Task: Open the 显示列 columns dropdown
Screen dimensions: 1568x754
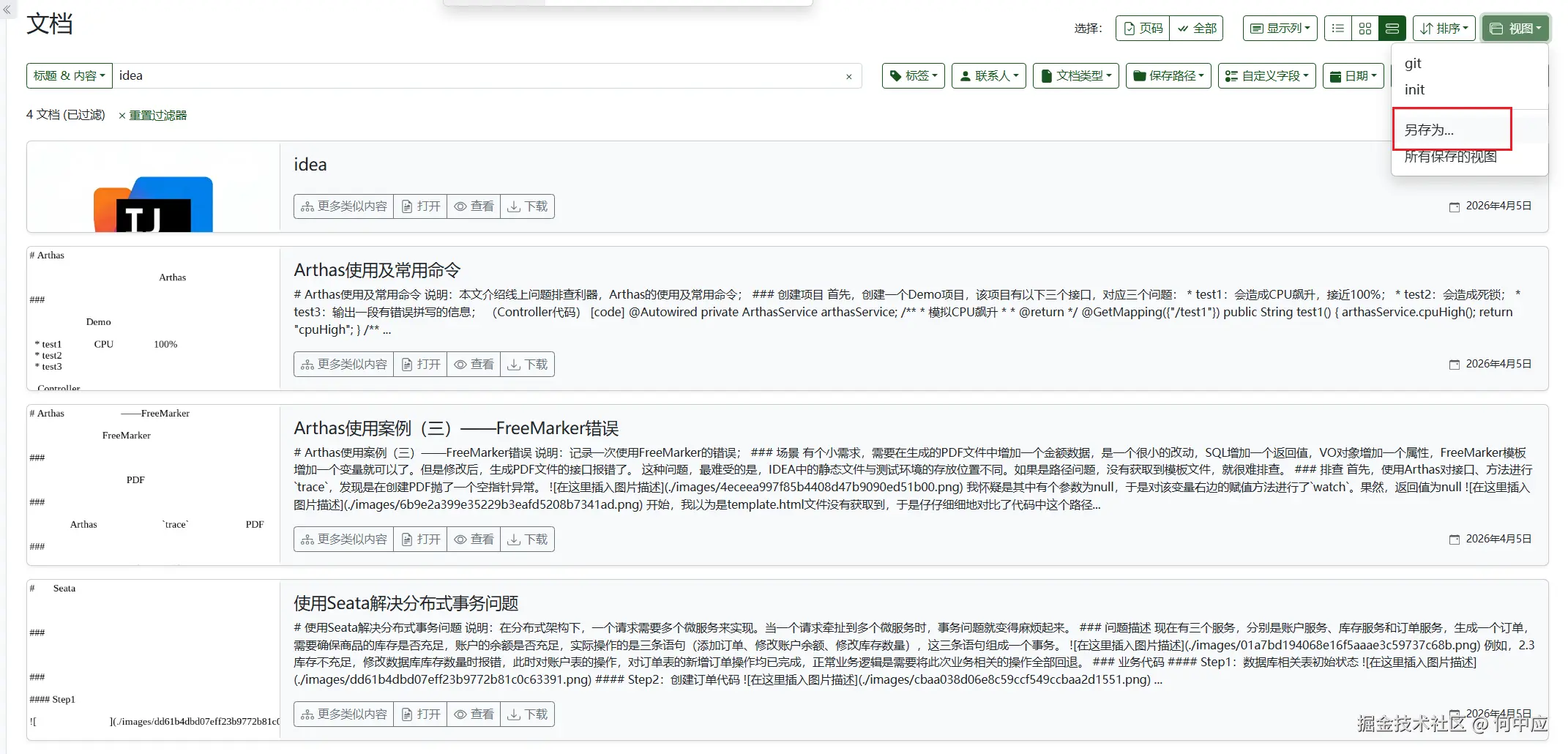Action: (x=1280, y=28)
